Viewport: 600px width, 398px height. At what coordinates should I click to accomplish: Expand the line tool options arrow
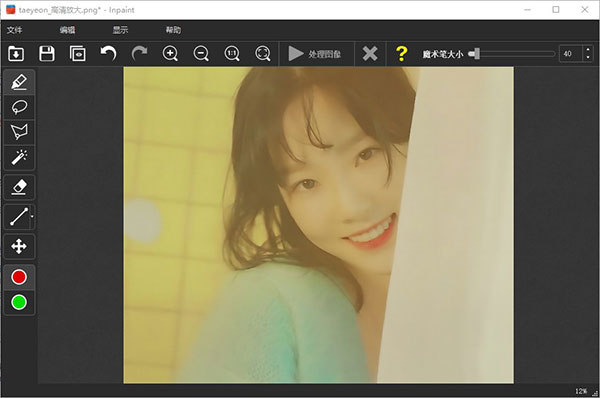[x=32, y=217]
